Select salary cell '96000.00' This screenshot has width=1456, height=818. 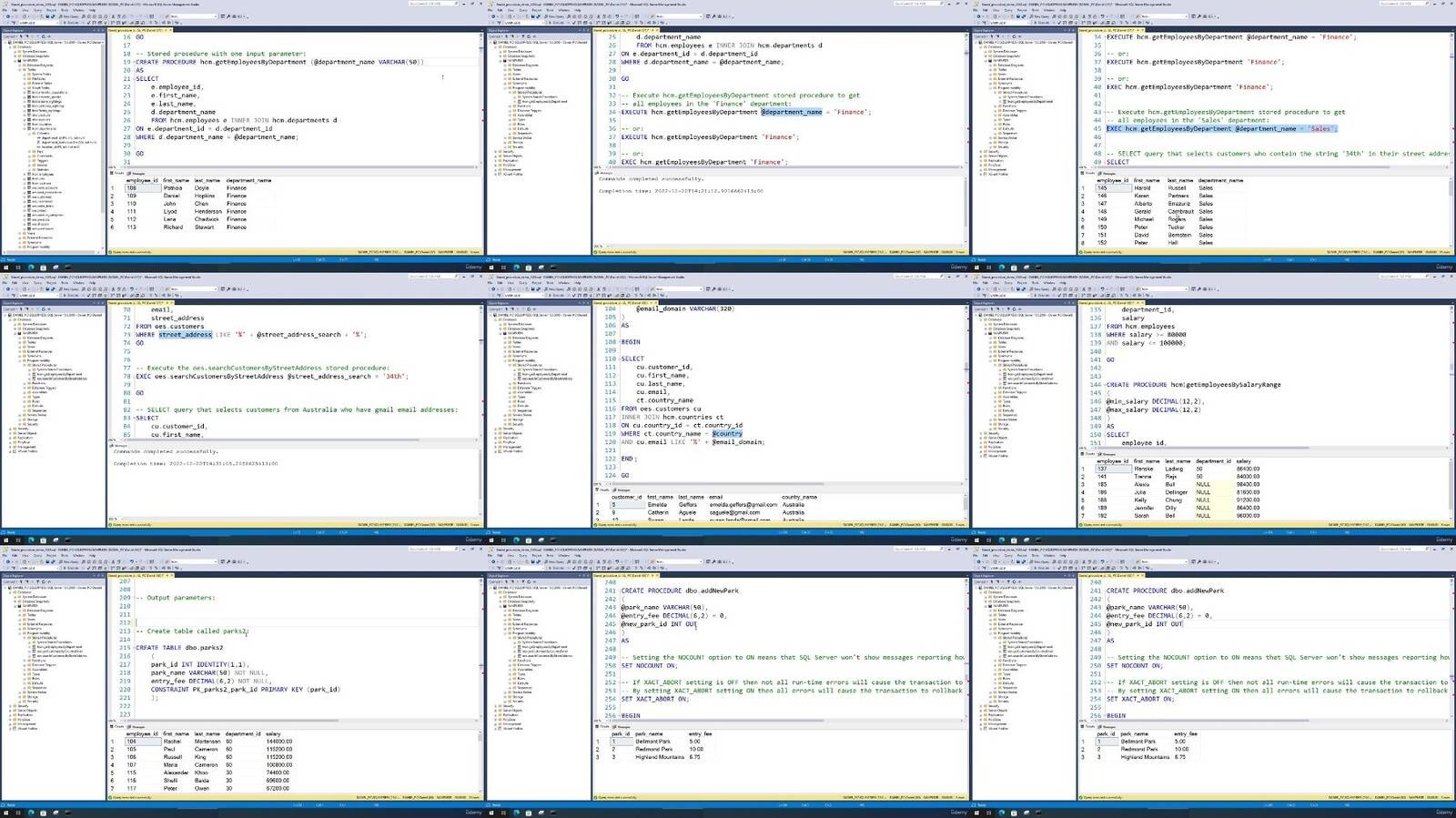coord(1248,516)
